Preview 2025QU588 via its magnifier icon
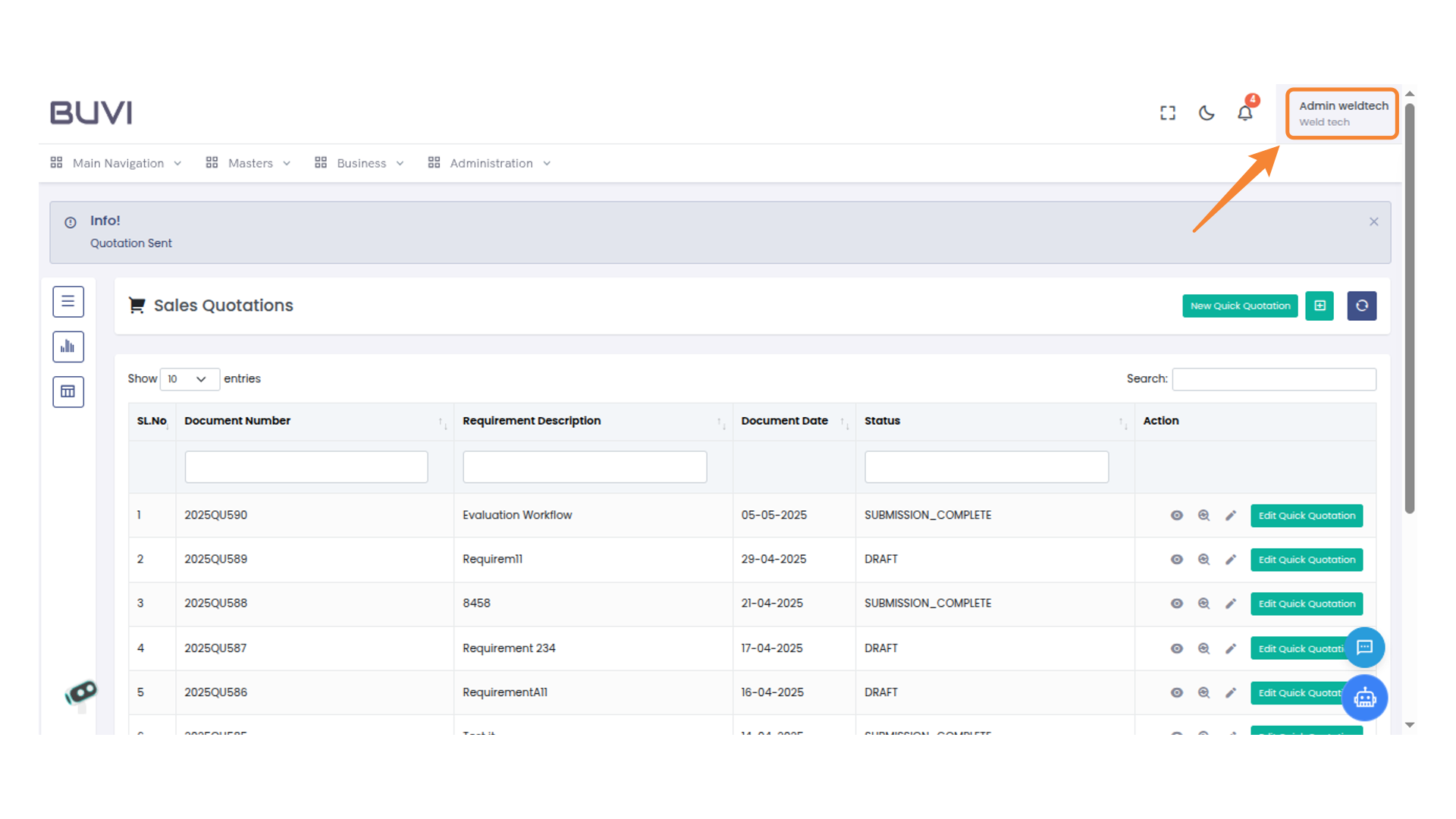This screenshot has width=1456, height=819. (1203, 603)
